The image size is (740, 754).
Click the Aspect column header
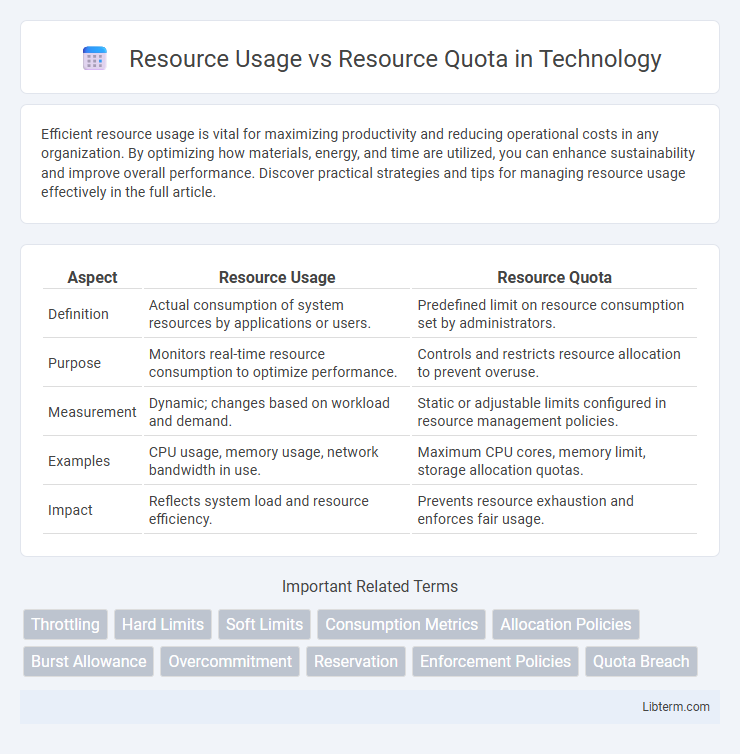click(x=92, y=277)
